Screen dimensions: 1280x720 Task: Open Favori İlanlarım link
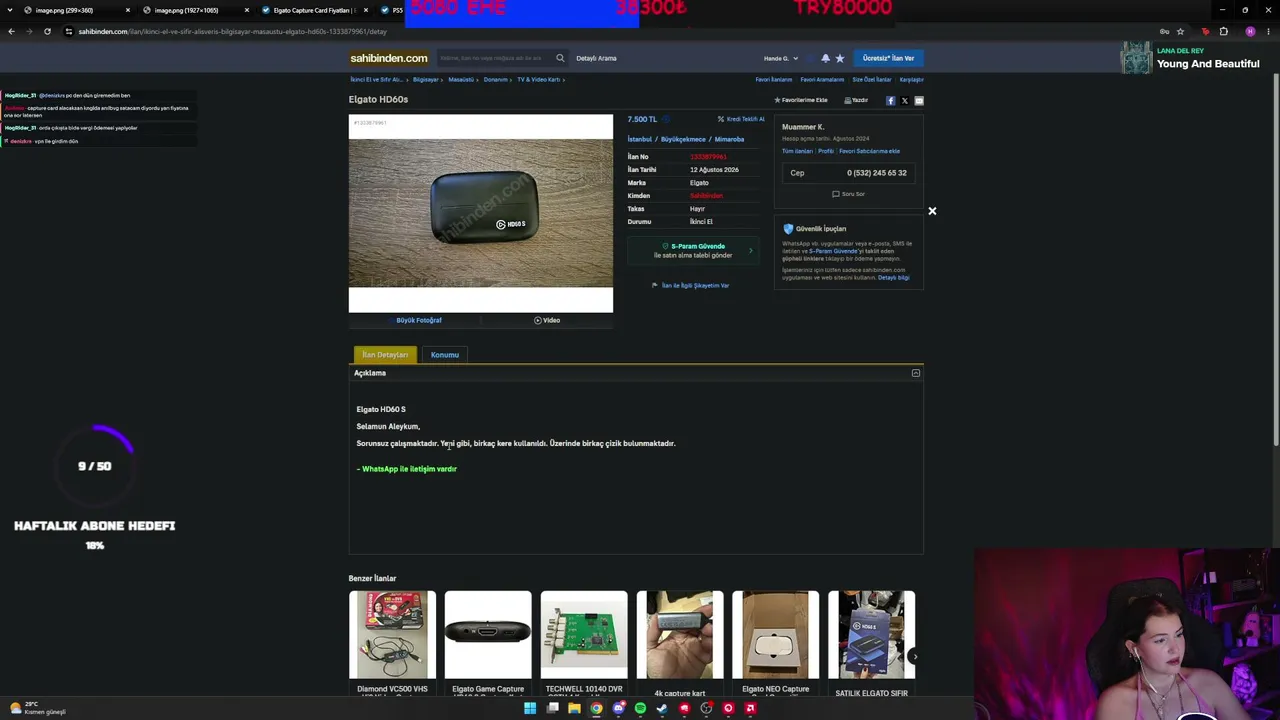pos(774,79)
